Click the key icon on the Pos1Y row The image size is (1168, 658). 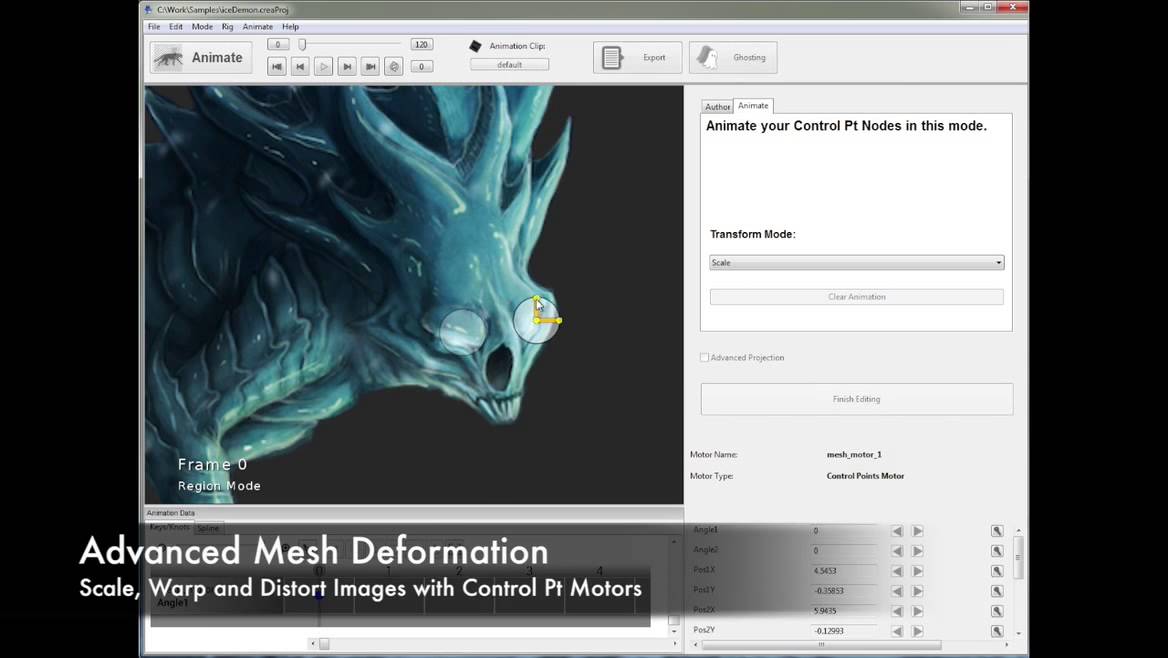997,591
